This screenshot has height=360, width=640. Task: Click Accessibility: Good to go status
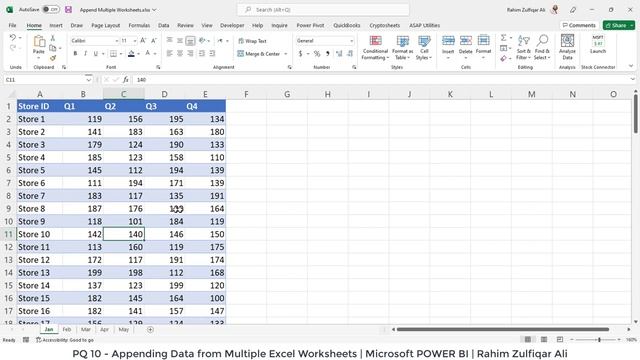(x=65, y=340)
